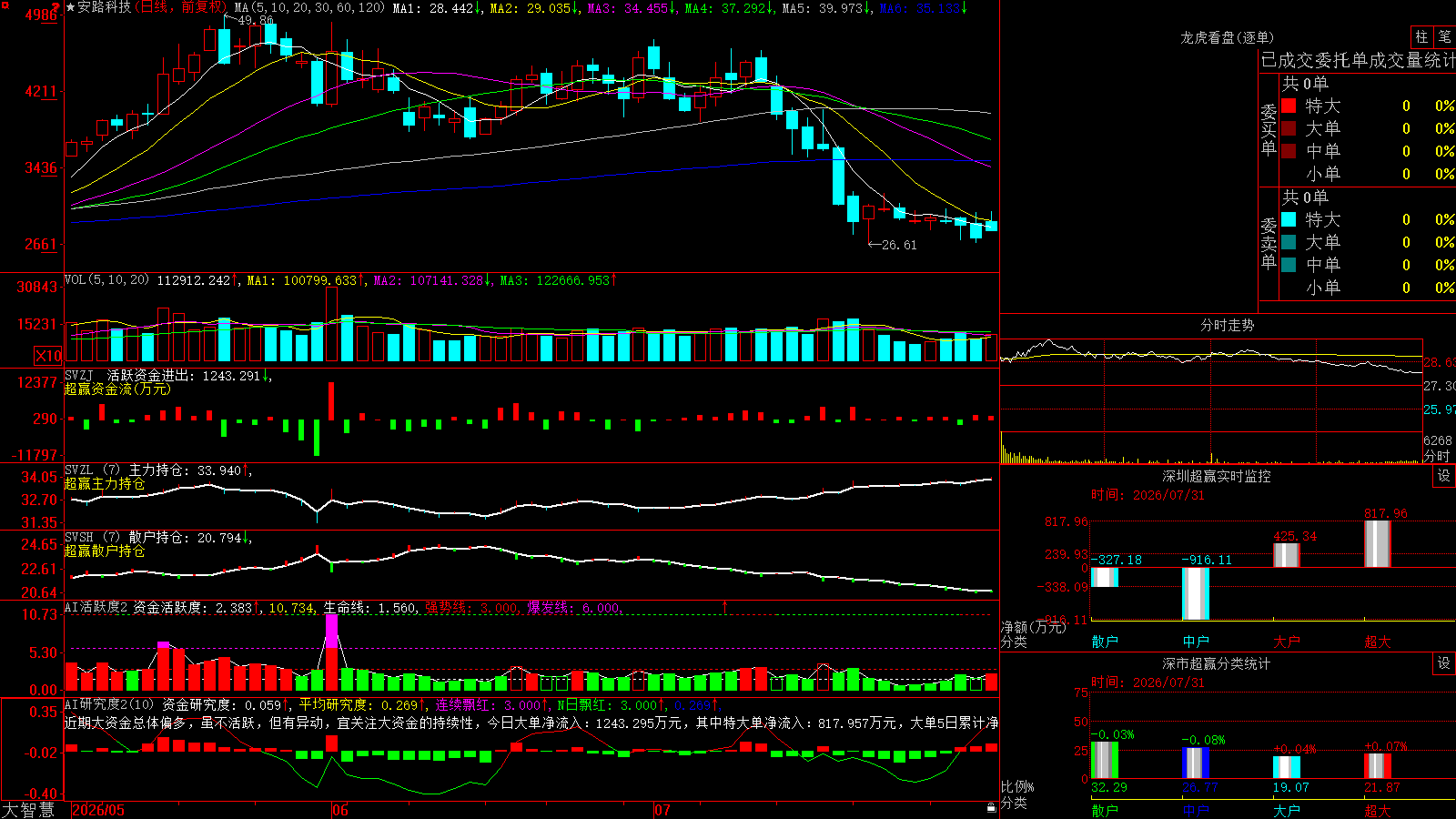Click the red 特大 swatch under 委买单
The height and width of the screenshot is (819, 1456).
1289,106
